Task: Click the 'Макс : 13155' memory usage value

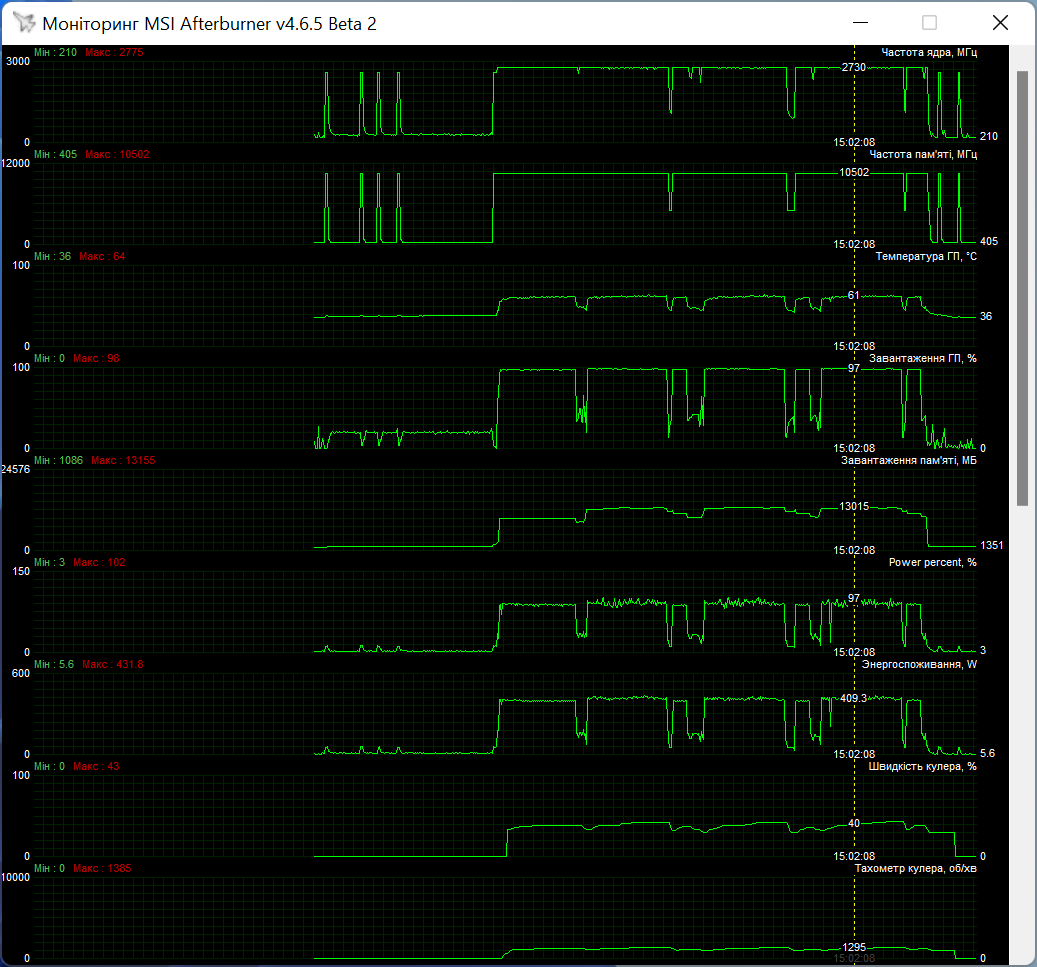Action: [123, 460]
